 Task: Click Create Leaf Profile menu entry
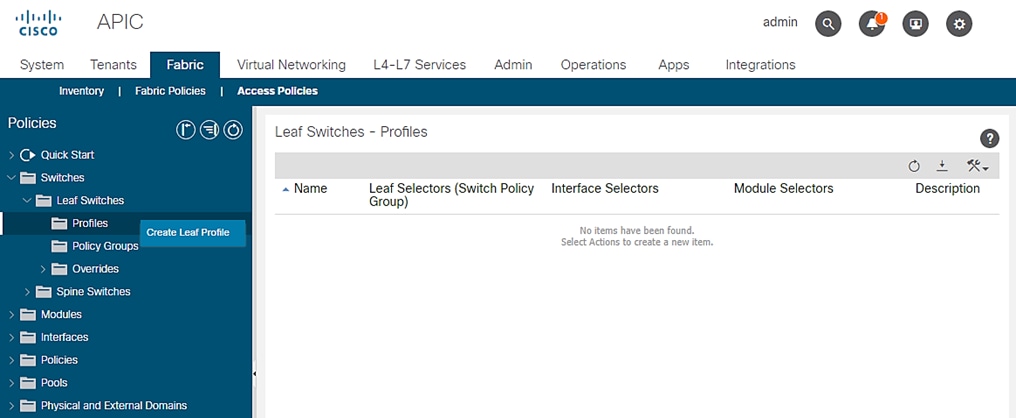[x=188, y=233]
